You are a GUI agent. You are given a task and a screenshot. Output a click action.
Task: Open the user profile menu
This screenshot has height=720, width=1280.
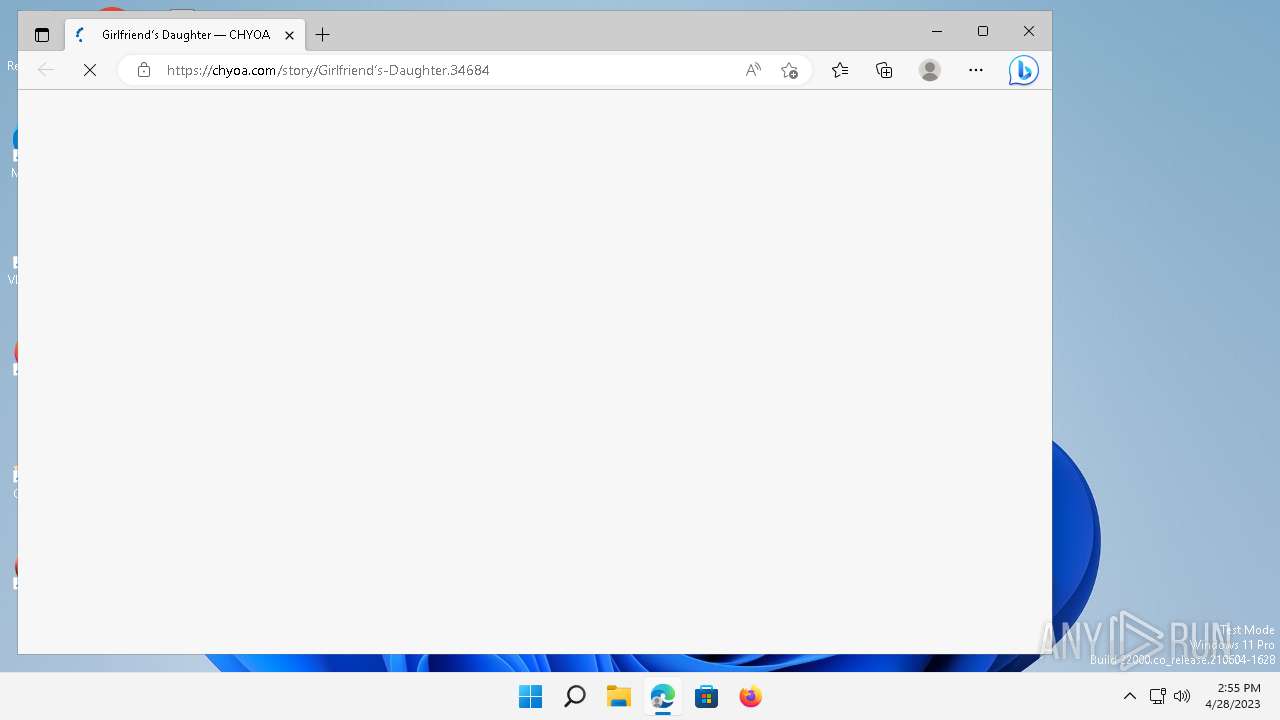tap(930, 70)
